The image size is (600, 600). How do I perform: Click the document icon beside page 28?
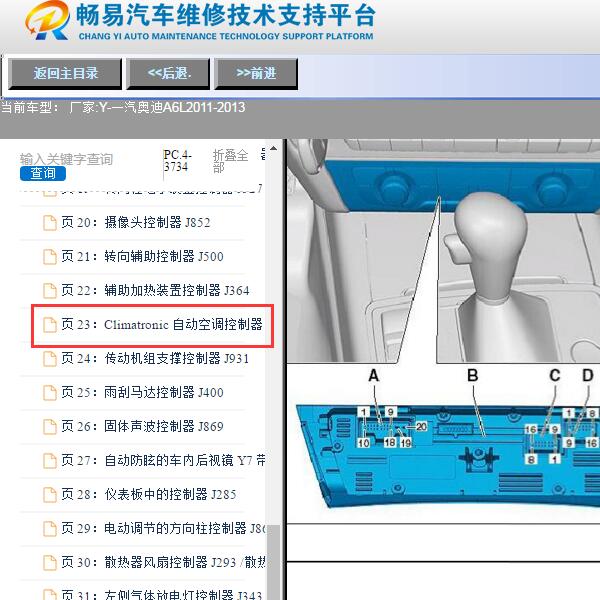tap(50, 495)
